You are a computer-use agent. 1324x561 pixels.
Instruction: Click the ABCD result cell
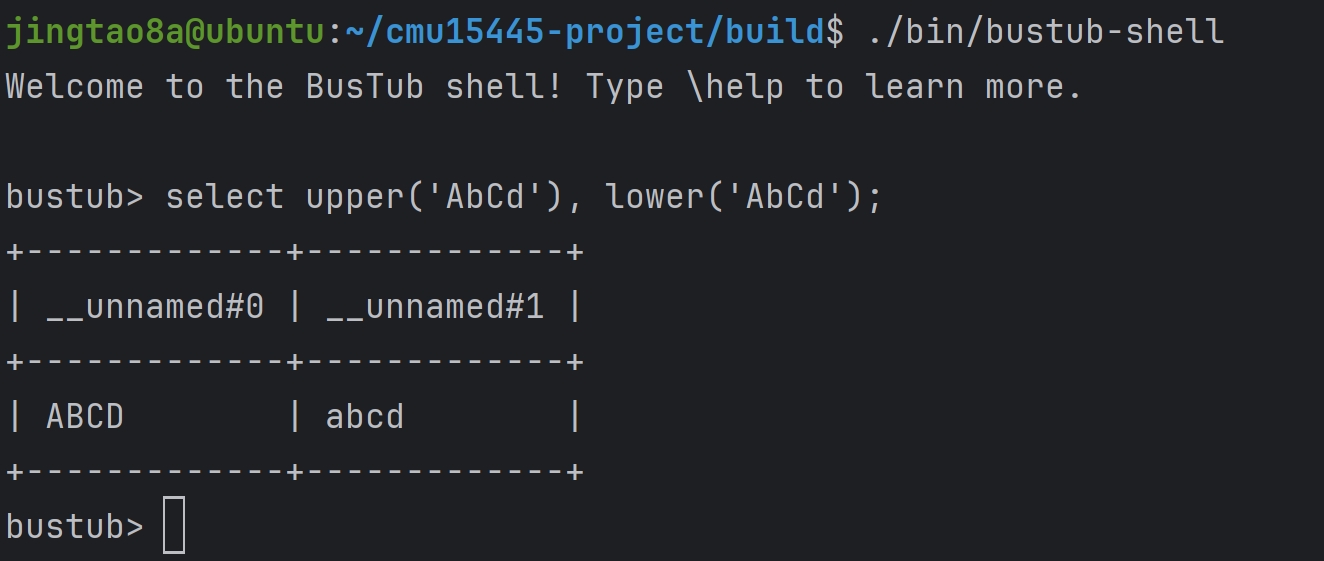85,416
